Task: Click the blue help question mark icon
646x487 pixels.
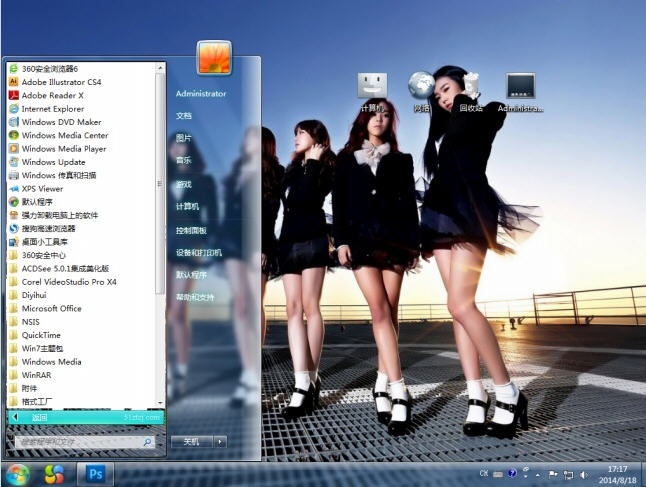Action: 512,473
